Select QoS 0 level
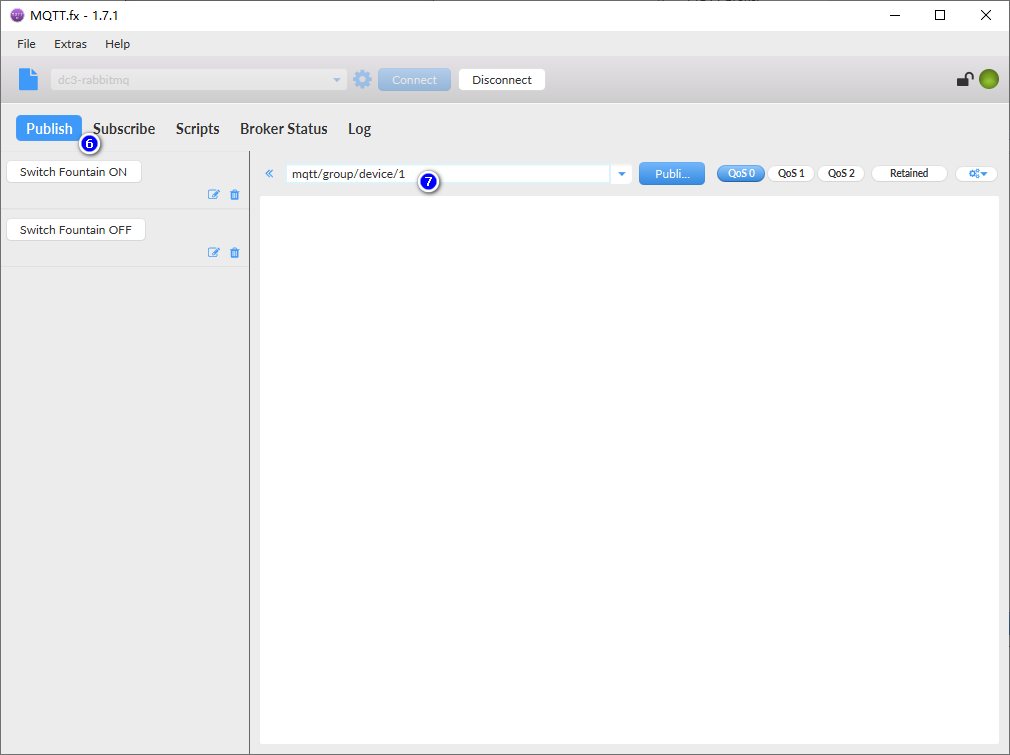 pos(740,173)
